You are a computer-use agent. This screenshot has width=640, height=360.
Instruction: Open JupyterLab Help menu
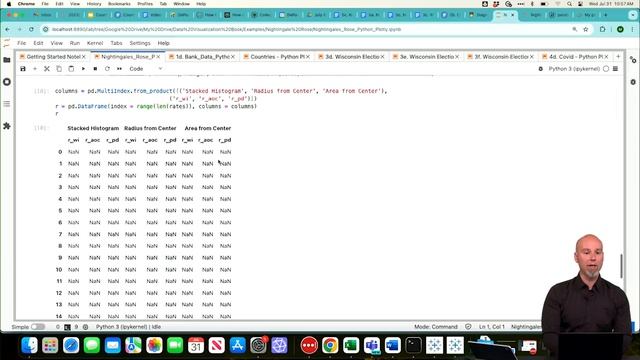tap(164, 43)
